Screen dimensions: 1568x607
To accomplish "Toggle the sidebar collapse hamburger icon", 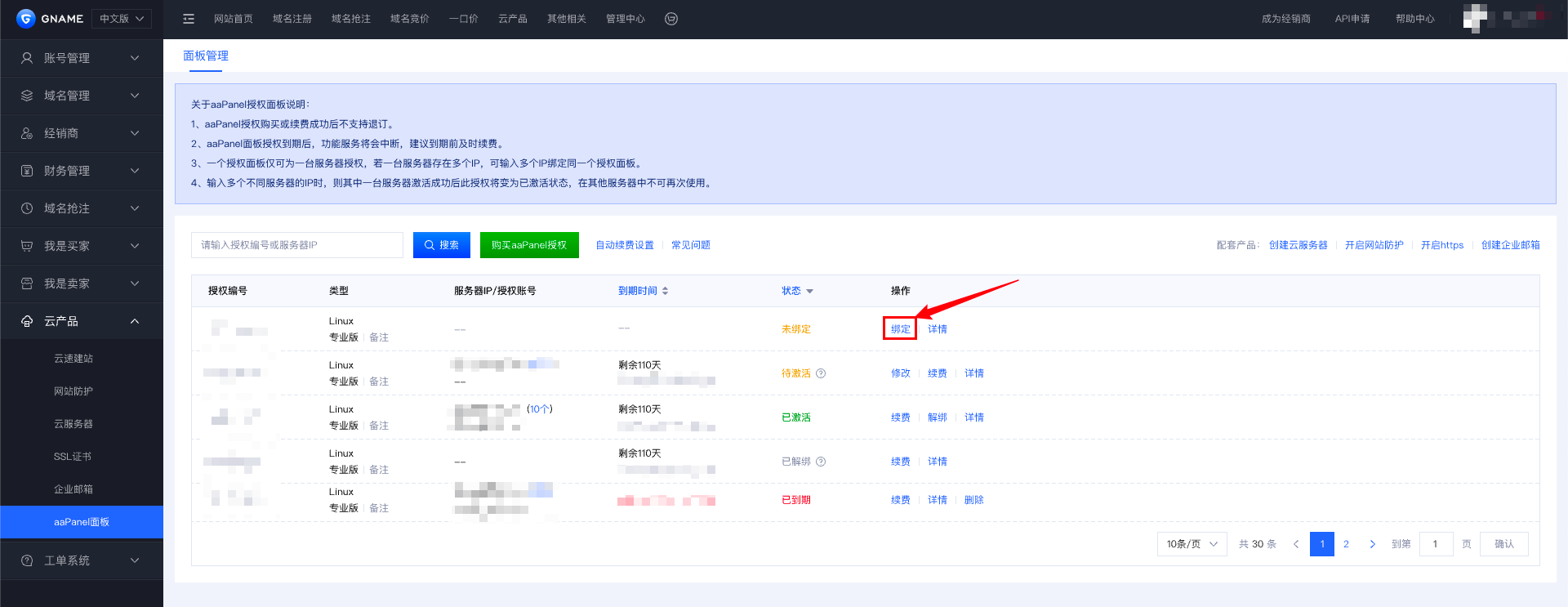I will coord(189,19).
